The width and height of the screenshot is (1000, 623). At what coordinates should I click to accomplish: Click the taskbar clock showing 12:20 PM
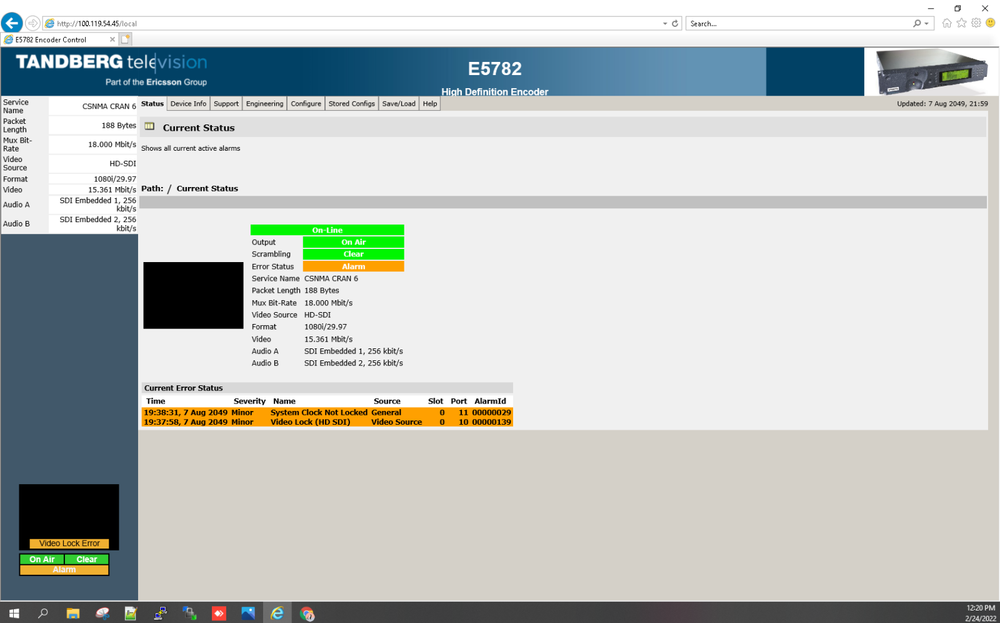click(980, 608)
